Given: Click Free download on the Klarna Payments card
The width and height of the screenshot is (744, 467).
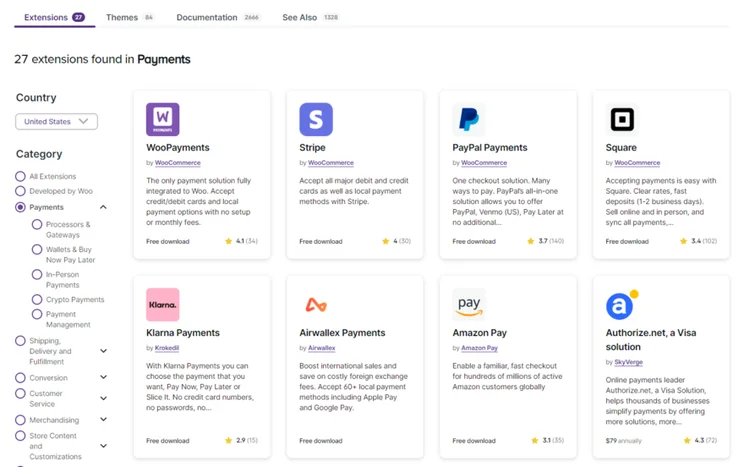Looking at the screenshot, I should pos(167,441).
